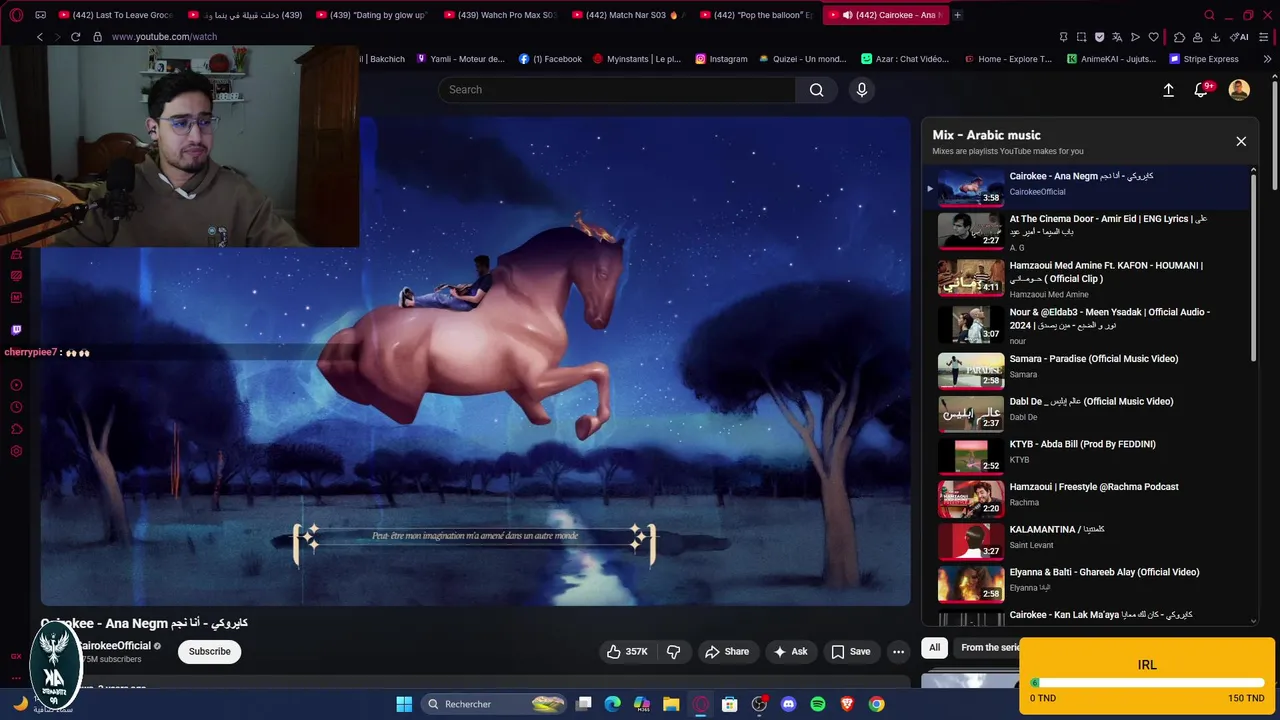This screenshot has width=1280, height=720.
Task: Go back to previous page
Action: click(x=40, y=37)
